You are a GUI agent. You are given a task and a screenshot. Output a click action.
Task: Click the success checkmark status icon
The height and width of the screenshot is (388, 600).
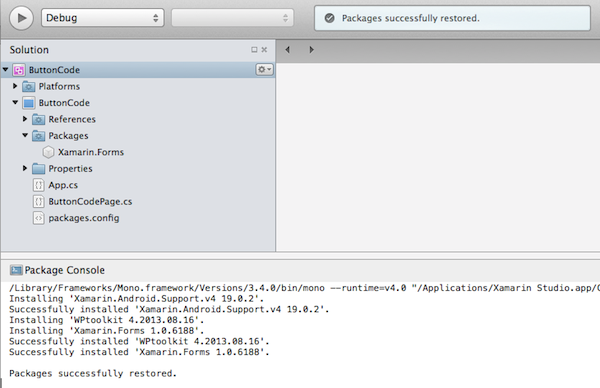click(x=329, y=18)
